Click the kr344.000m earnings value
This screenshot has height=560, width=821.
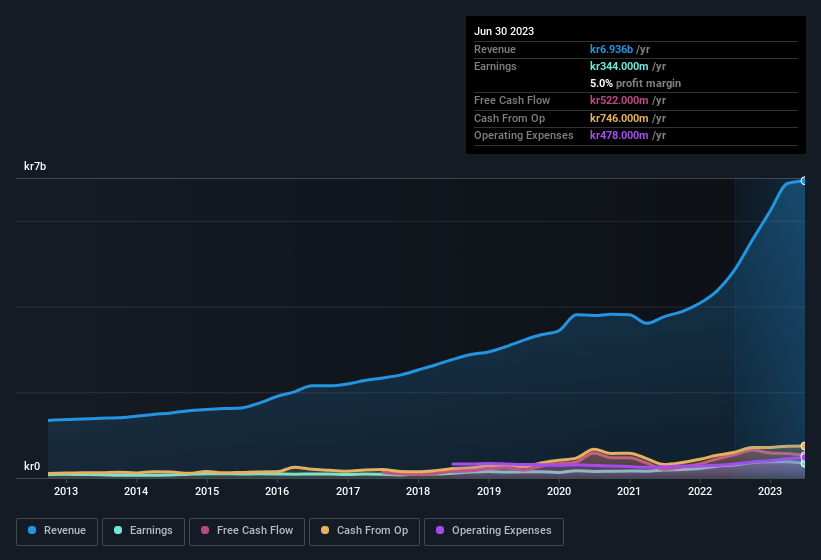[619, 66]
